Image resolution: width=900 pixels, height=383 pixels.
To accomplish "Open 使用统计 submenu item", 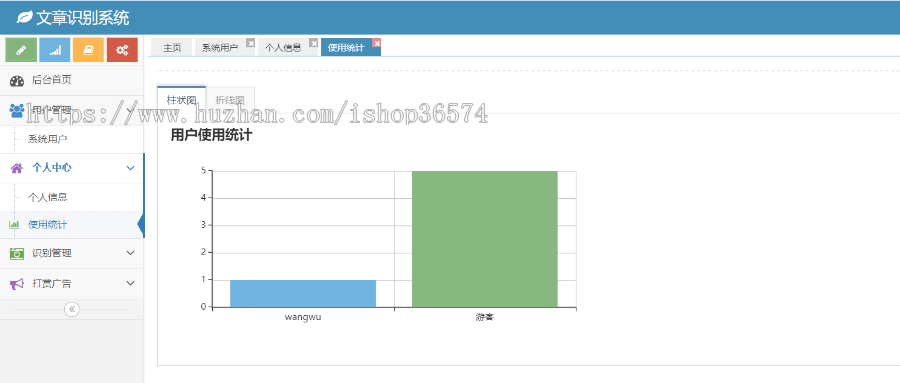I will click(72, 225).
